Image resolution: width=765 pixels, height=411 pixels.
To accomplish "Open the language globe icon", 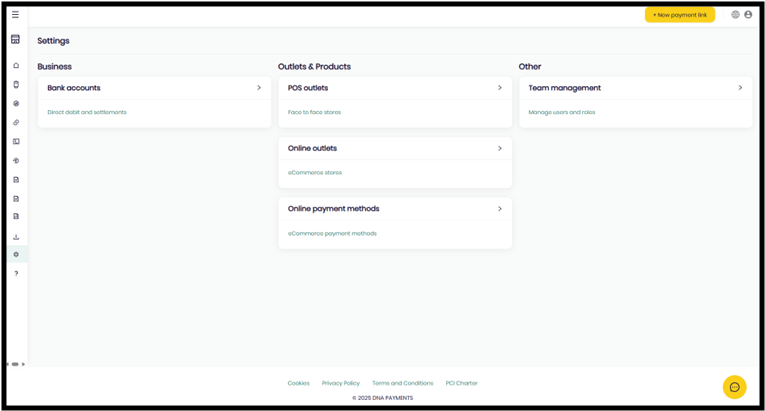I will [x=736, y=15].
